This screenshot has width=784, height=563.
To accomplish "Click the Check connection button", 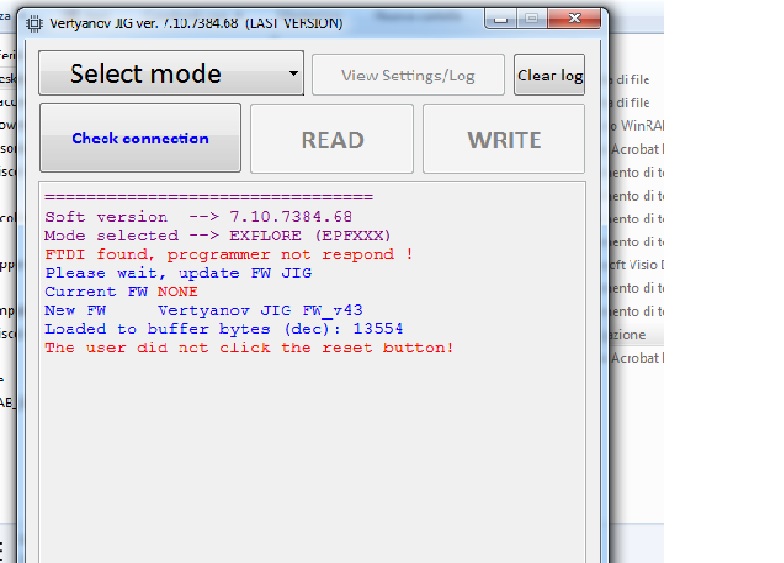I will [140, 138].
